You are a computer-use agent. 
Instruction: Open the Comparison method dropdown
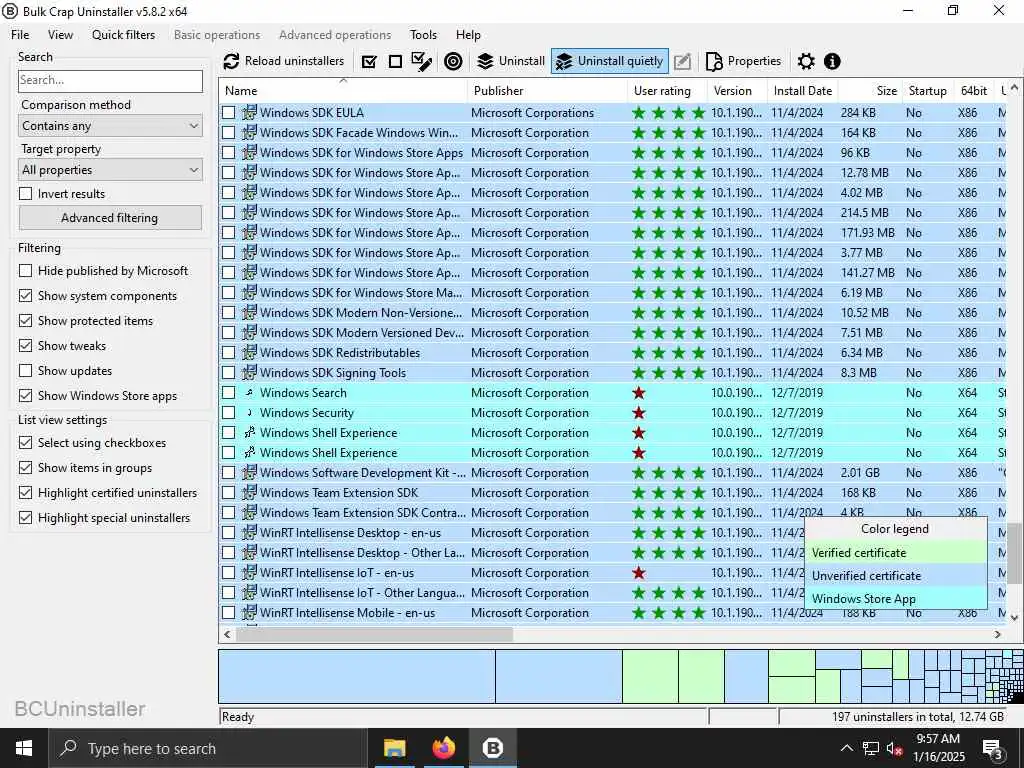(x=110, y=125)
